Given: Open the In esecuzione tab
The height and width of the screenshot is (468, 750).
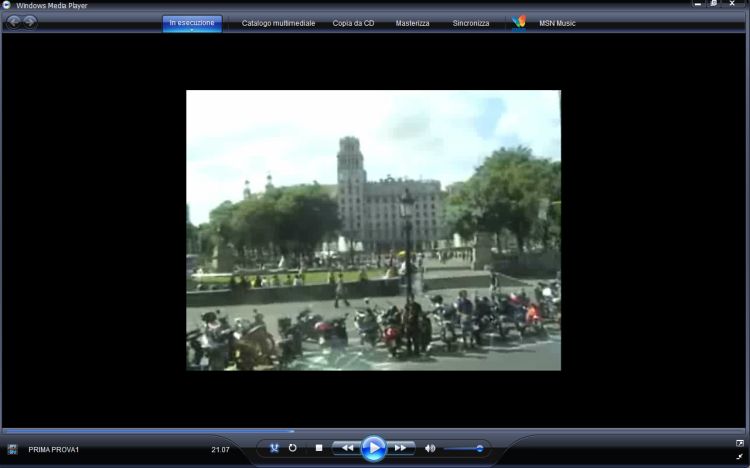Looking at the screenshot, I should coord(192,23).
